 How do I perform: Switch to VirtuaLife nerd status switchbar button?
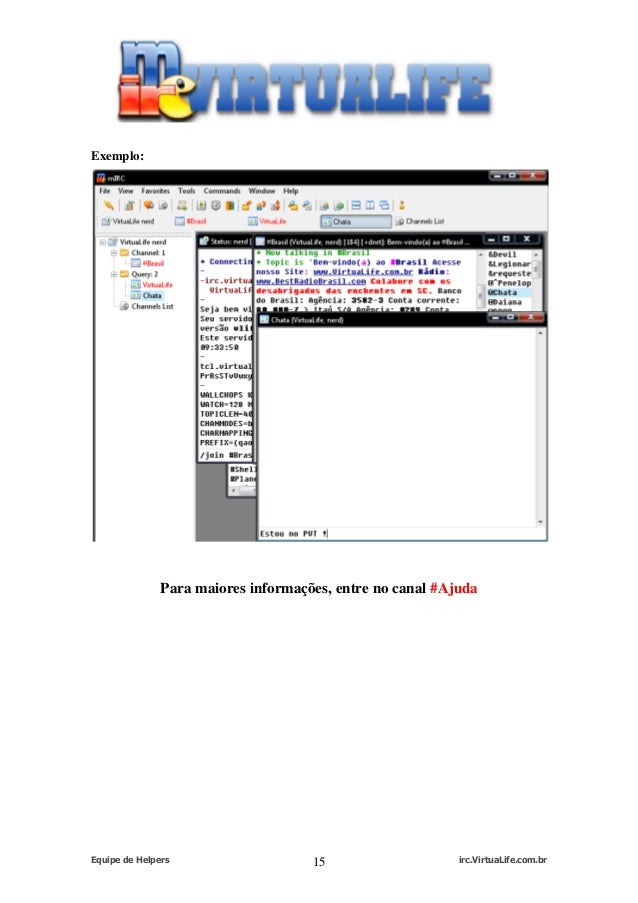128,221
